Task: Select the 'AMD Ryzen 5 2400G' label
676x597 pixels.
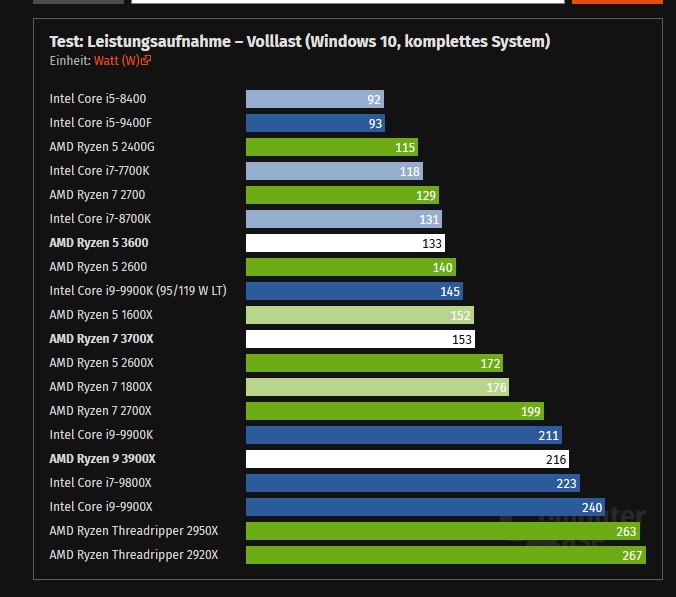Action: (102, 147)
